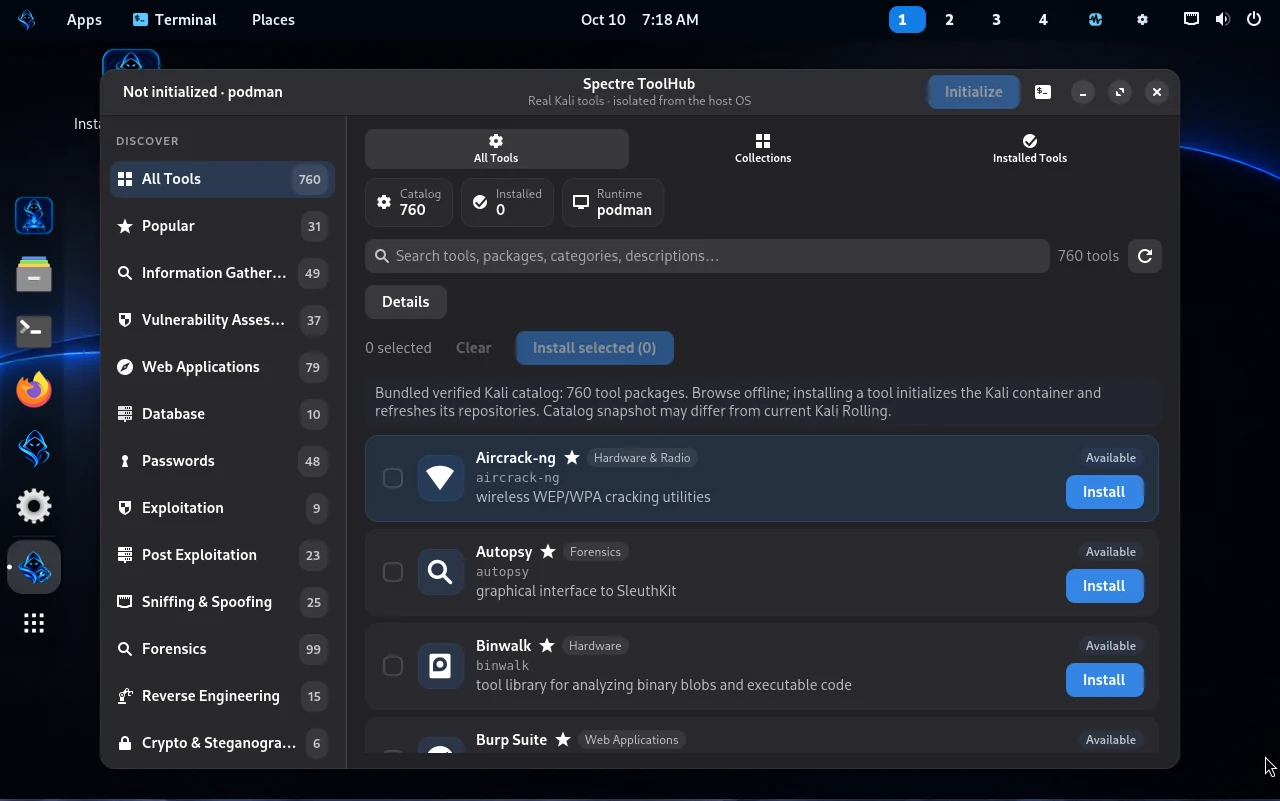Select Passwords category
Screen dimensions: 1280x801
tap(222, 461)
